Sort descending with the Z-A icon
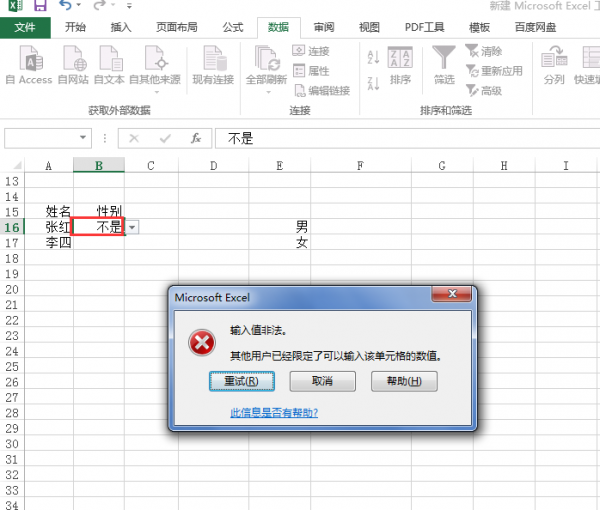The height and width of the screenshot is (510, 600). pos(373,83)
